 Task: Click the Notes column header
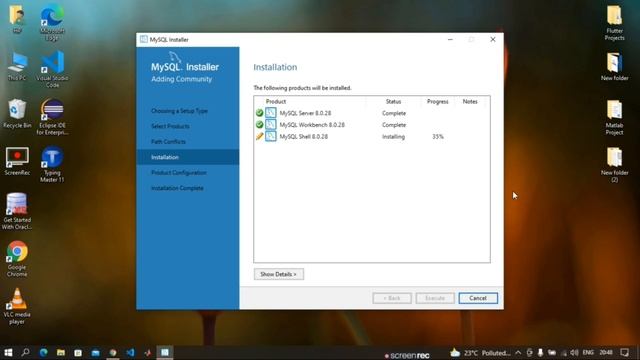pyautogui.click(x=470, y=102)
